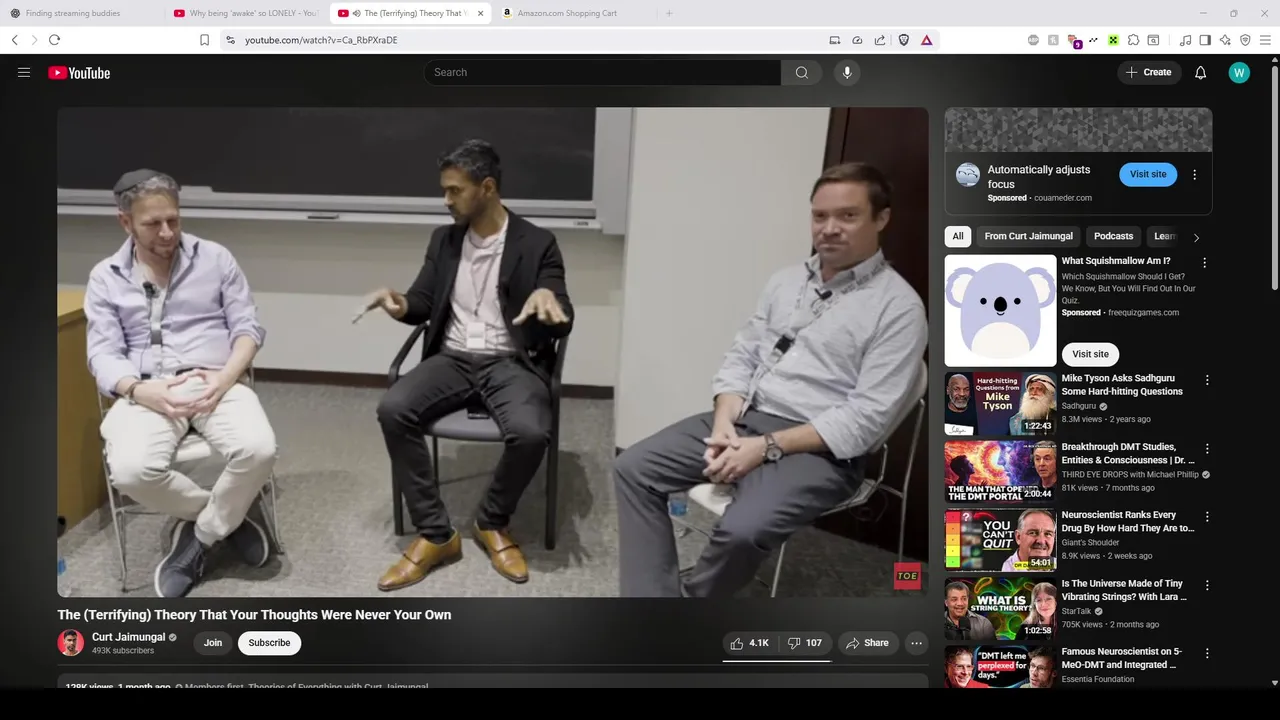
Task: Open the account avatar menu
Action: [1239, 72]
